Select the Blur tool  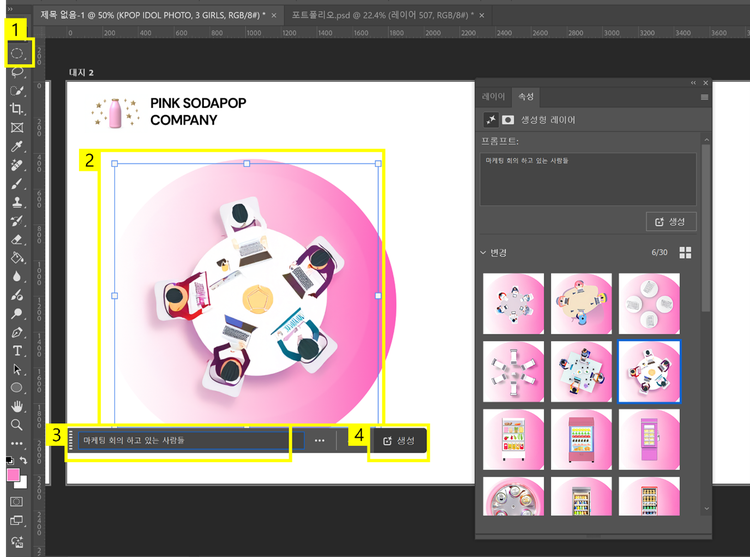[17, 277]
